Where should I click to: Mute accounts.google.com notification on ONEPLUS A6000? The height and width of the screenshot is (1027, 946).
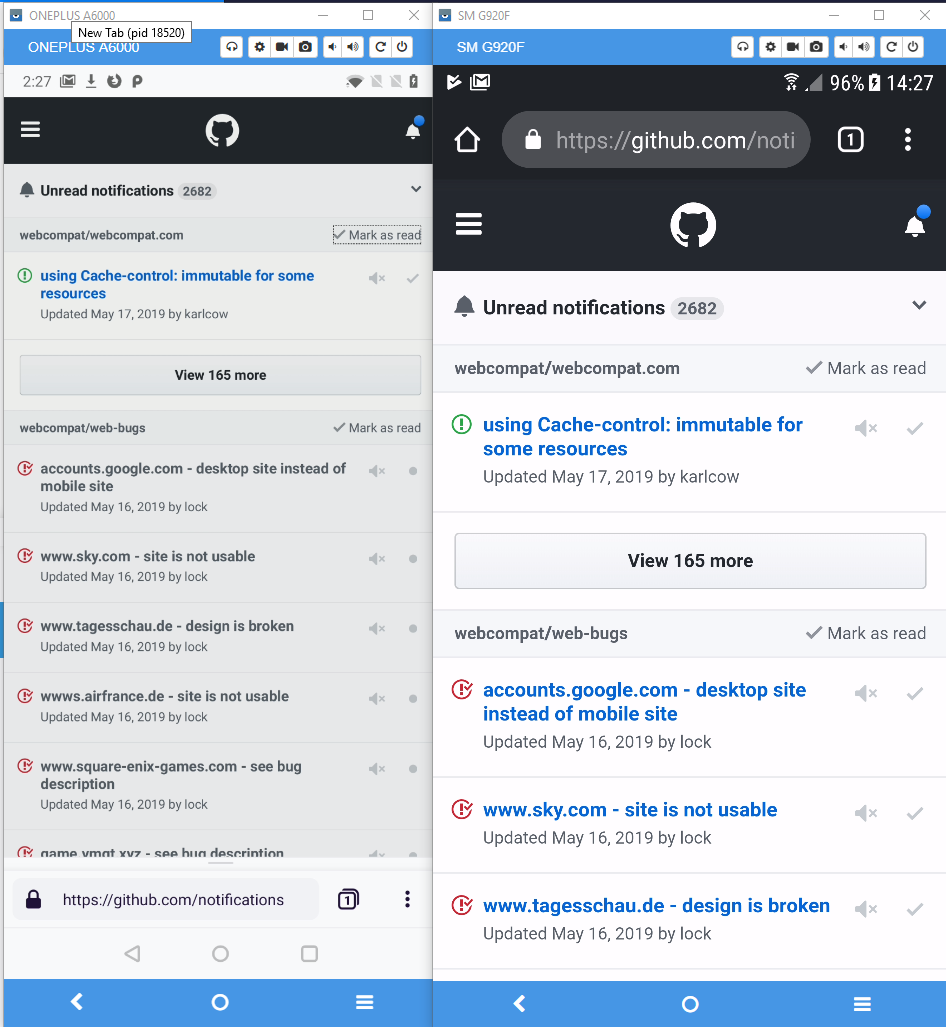[x=377, y=471]
